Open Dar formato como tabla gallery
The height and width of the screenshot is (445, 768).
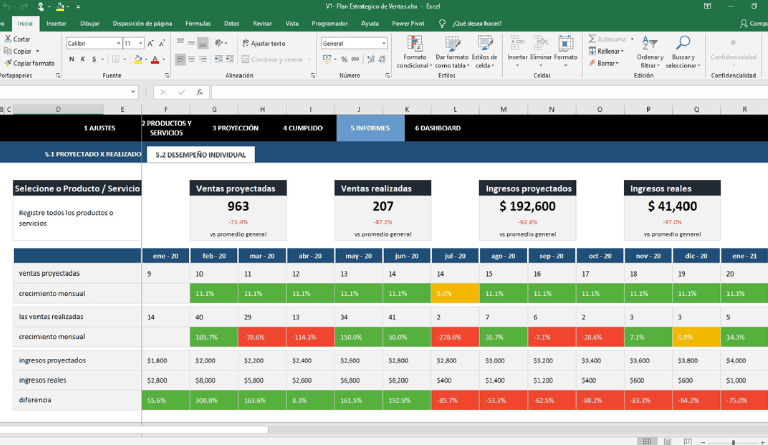(452, 52)
